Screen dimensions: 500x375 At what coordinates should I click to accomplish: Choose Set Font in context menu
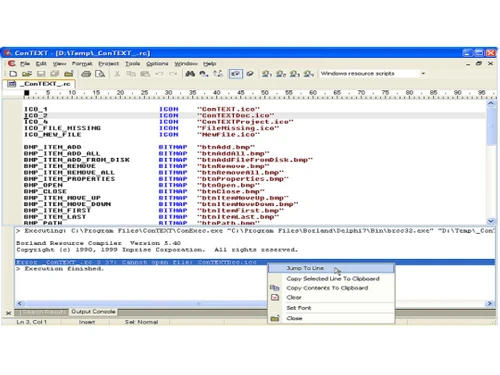pyautogui.click(x=331, y=308)
